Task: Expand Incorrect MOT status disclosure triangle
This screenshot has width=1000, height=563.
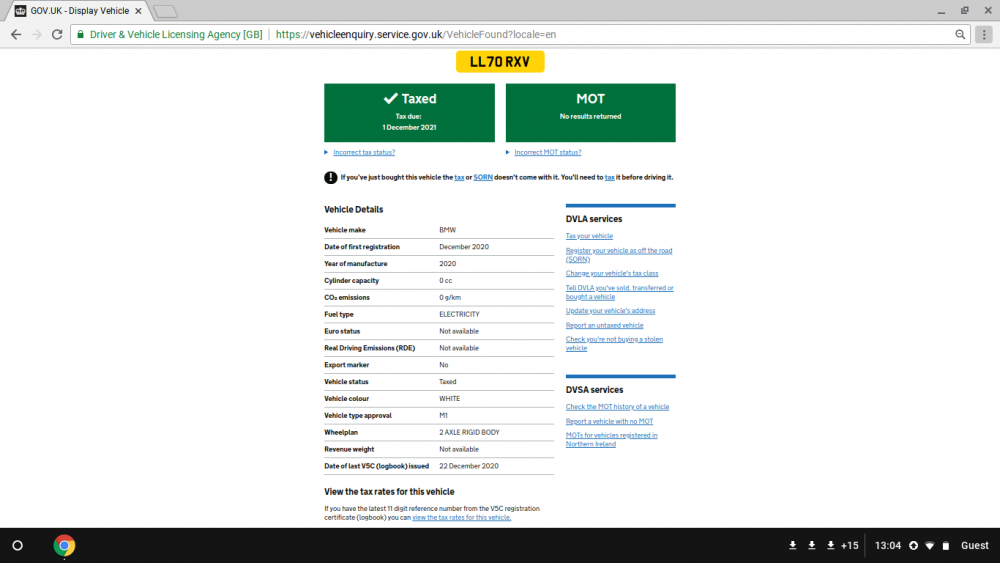Action: click(508, 152)
